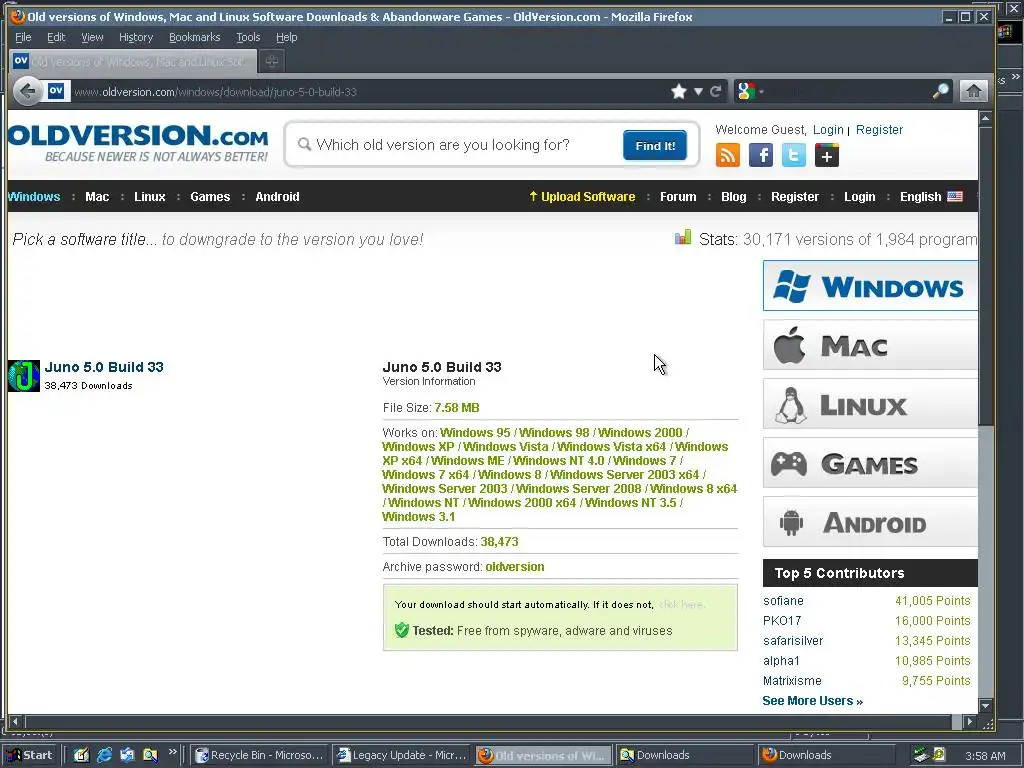Click the black plus share icon

(827, 155)
